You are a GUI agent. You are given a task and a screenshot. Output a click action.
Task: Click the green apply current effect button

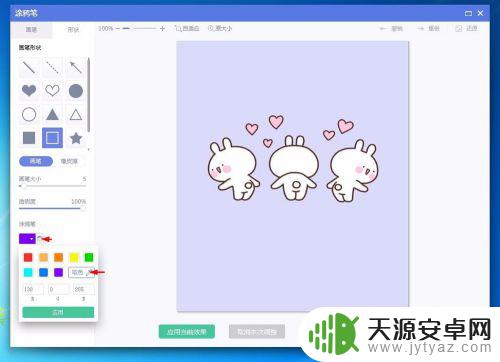pos(187,332)
